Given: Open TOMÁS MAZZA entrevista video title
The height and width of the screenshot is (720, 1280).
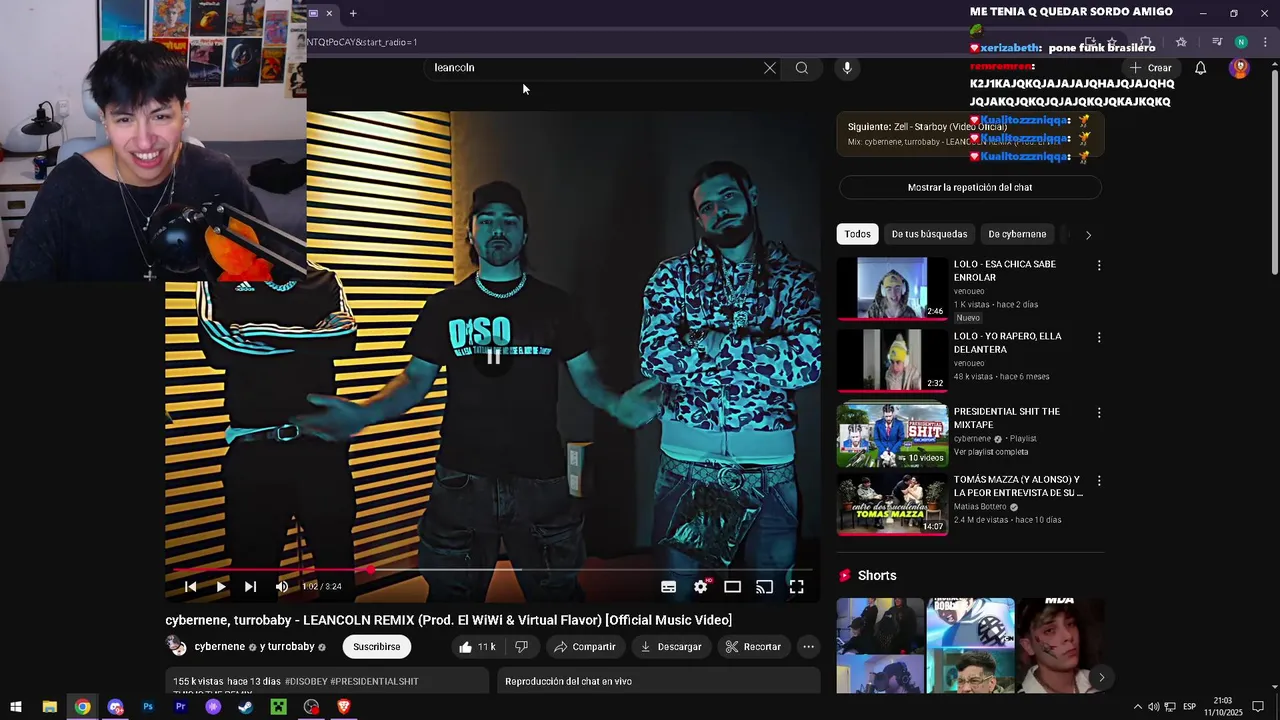Looking at the screenshot, I should coord(1018,486).
